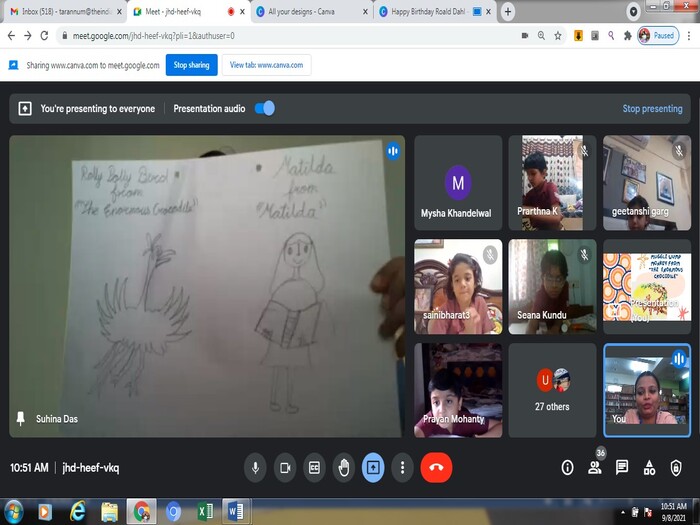The width and height of the screenshot is (700, 525).
Task: Bookmark this page with star icon
Action: coord(558,36)
